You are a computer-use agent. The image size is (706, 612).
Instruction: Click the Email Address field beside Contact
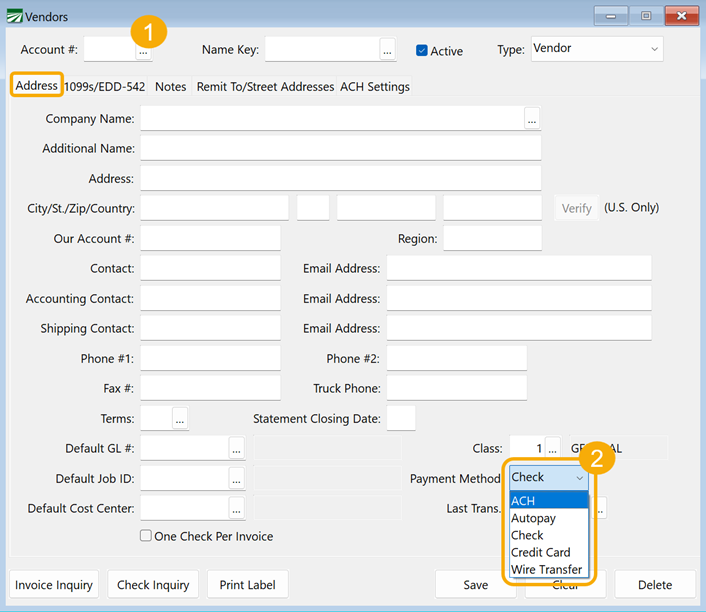[x=518, y=268]
